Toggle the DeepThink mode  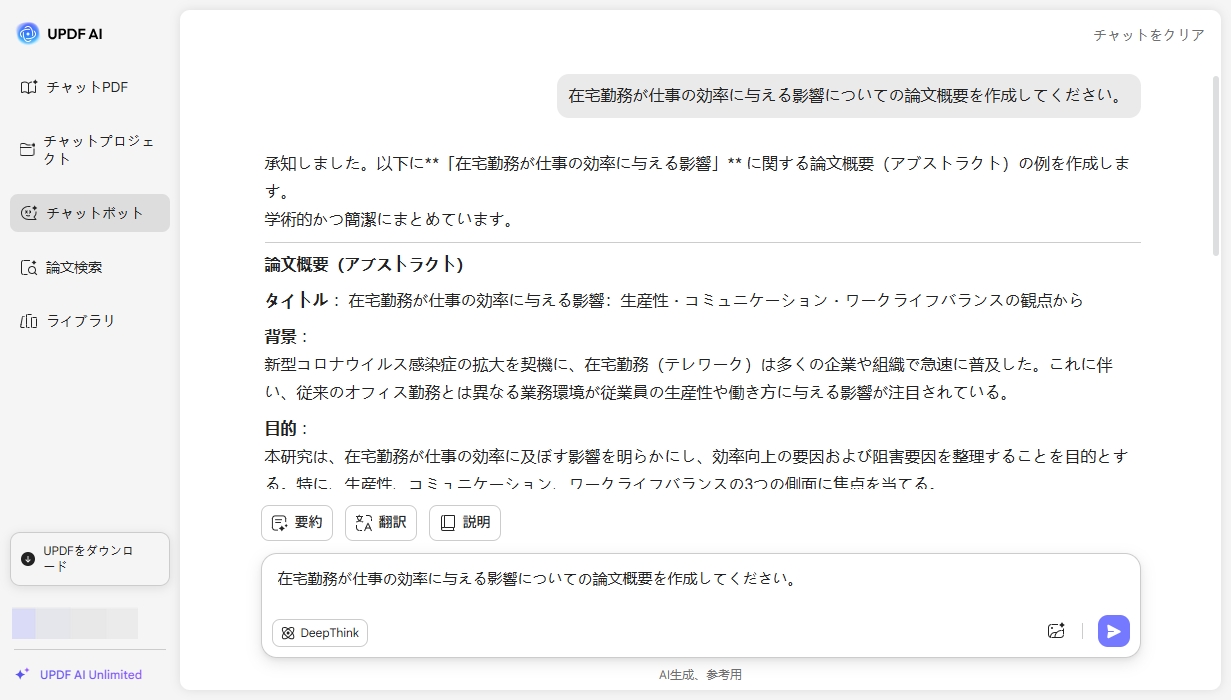(x=320, y=633)
